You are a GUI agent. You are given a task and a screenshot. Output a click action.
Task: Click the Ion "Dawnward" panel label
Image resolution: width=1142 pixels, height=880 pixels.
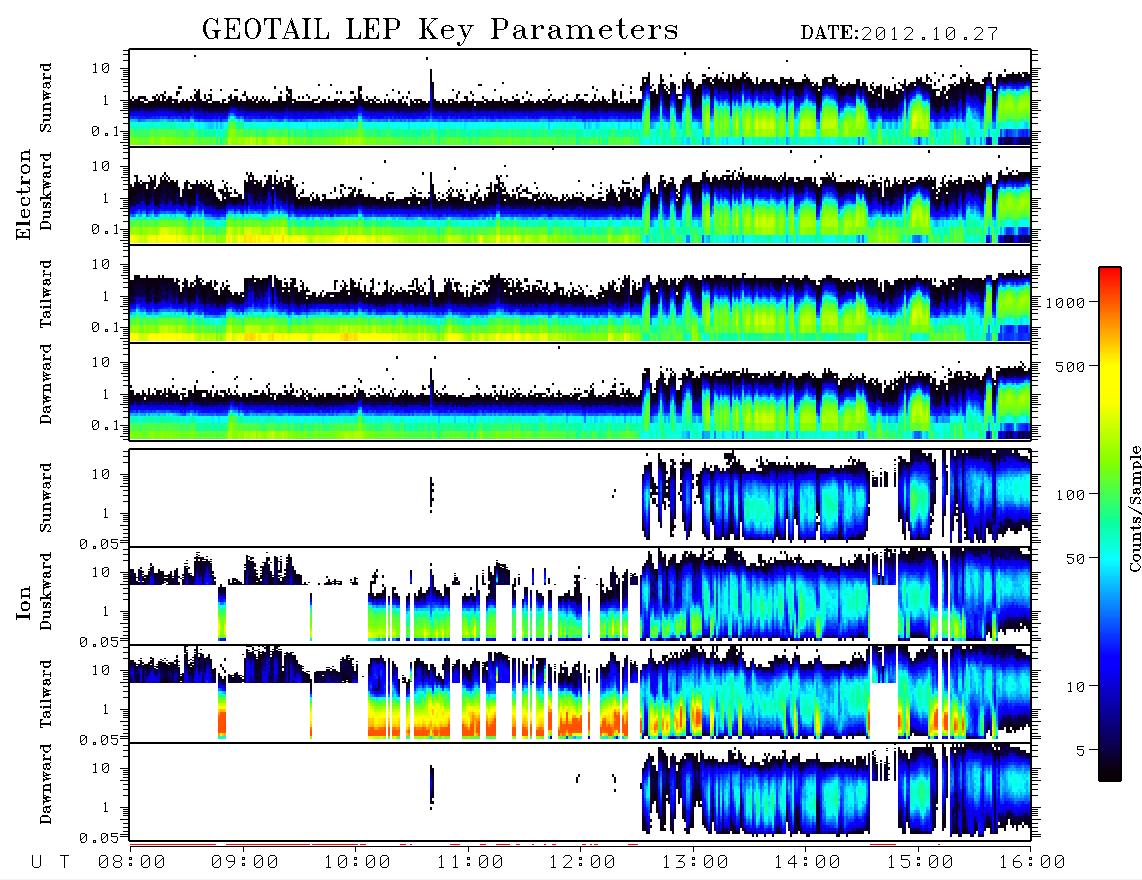tap(46, 784)
